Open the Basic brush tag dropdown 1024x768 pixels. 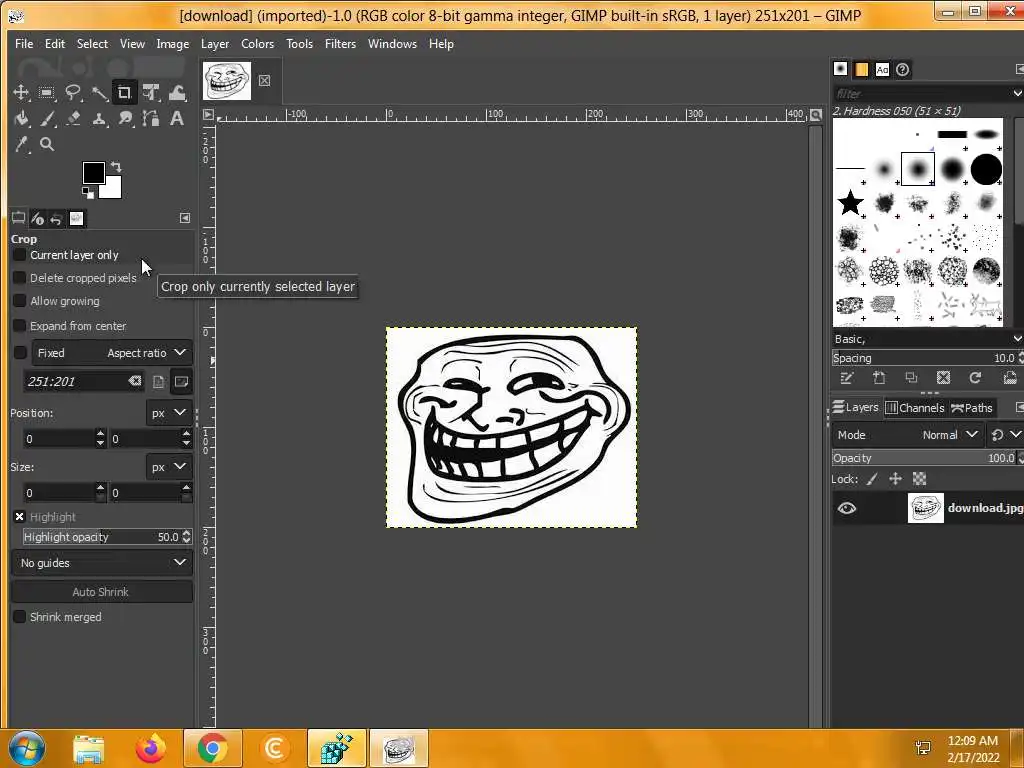927,339
